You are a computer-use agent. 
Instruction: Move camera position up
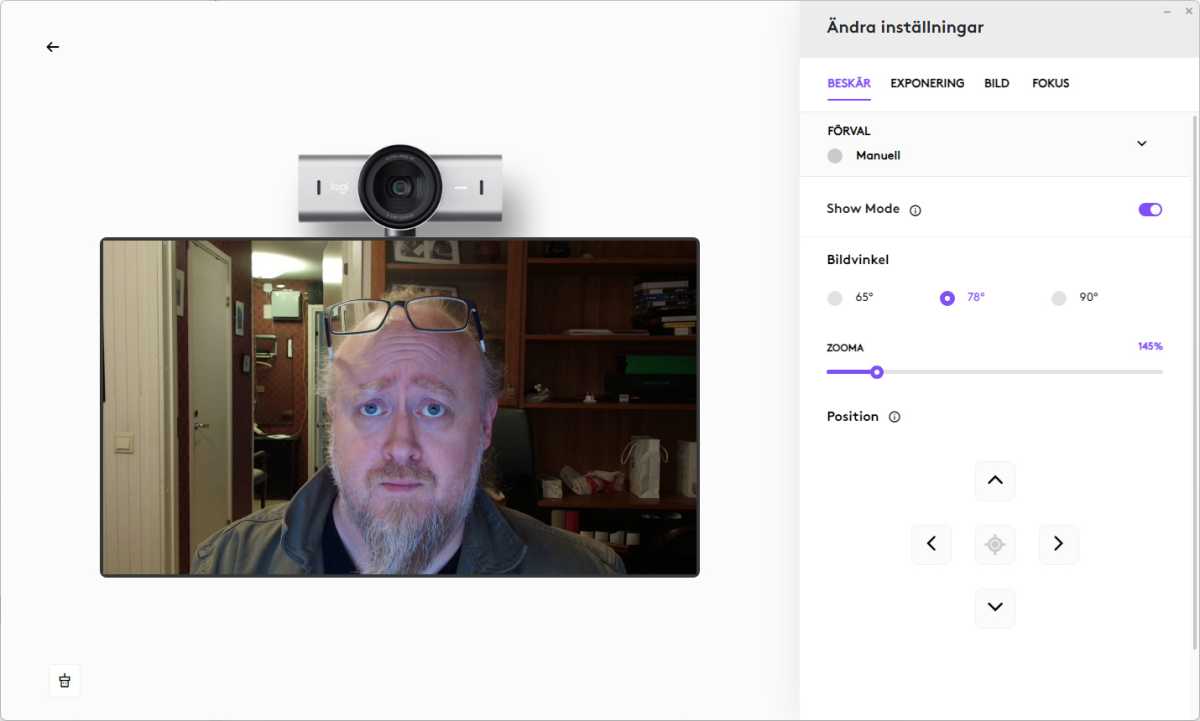click(995, 481)
